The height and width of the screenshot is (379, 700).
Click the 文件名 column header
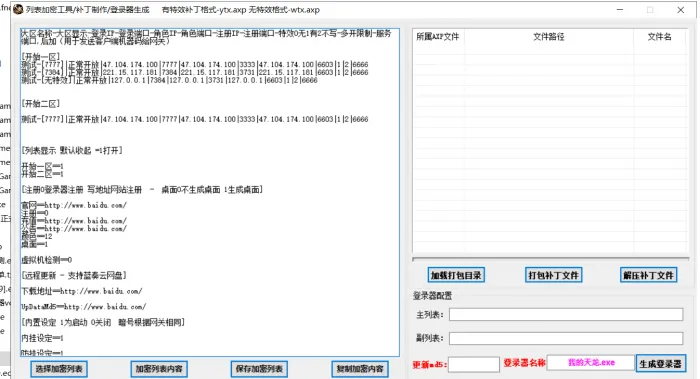tap(659, 37)
